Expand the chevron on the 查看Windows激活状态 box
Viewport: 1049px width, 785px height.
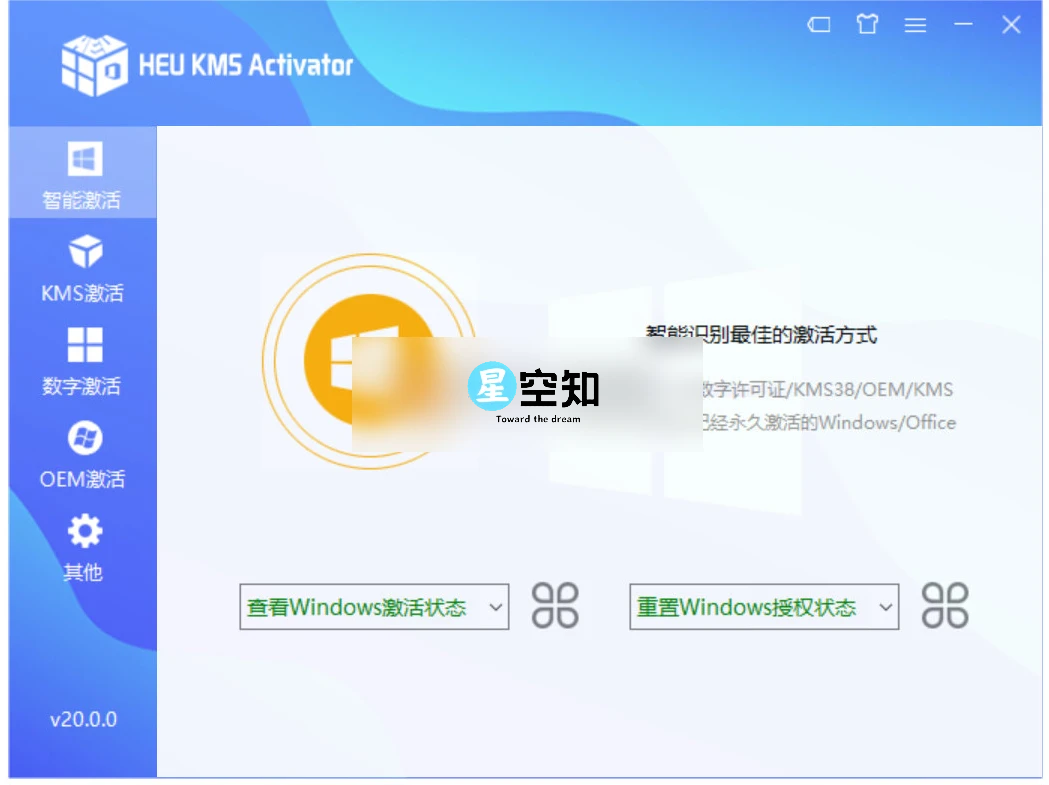pos(494,606)
